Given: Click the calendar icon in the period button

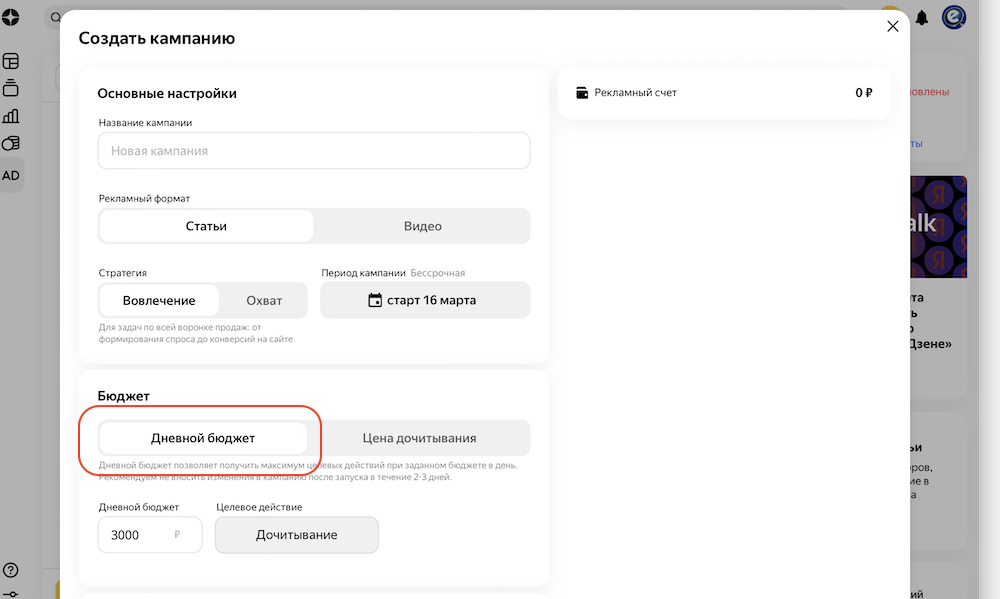Looking at the screenshot, I should point(375,300).
